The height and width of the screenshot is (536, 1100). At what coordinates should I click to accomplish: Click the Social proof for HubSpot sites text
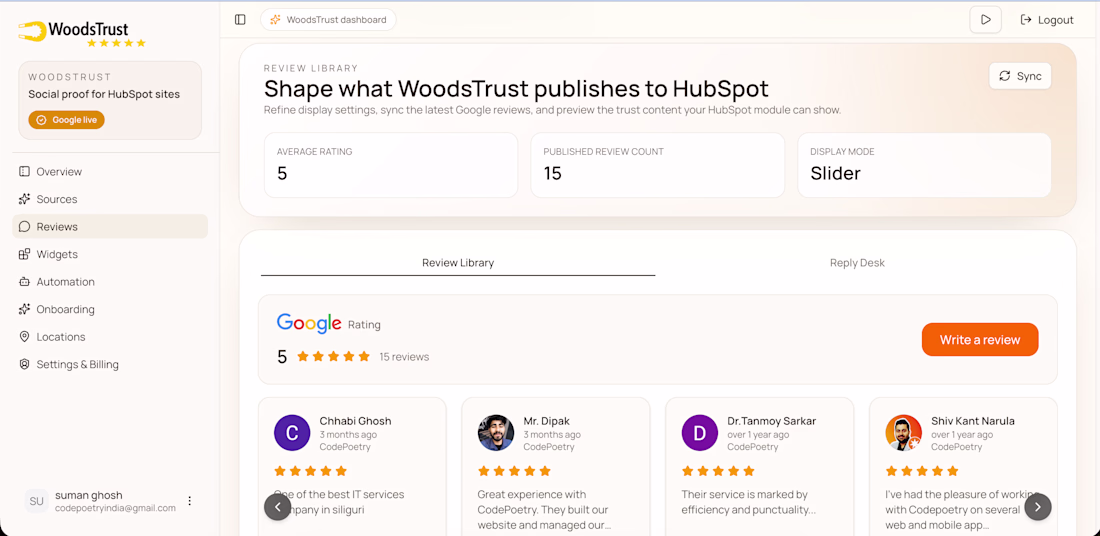(x=104, y=94)
